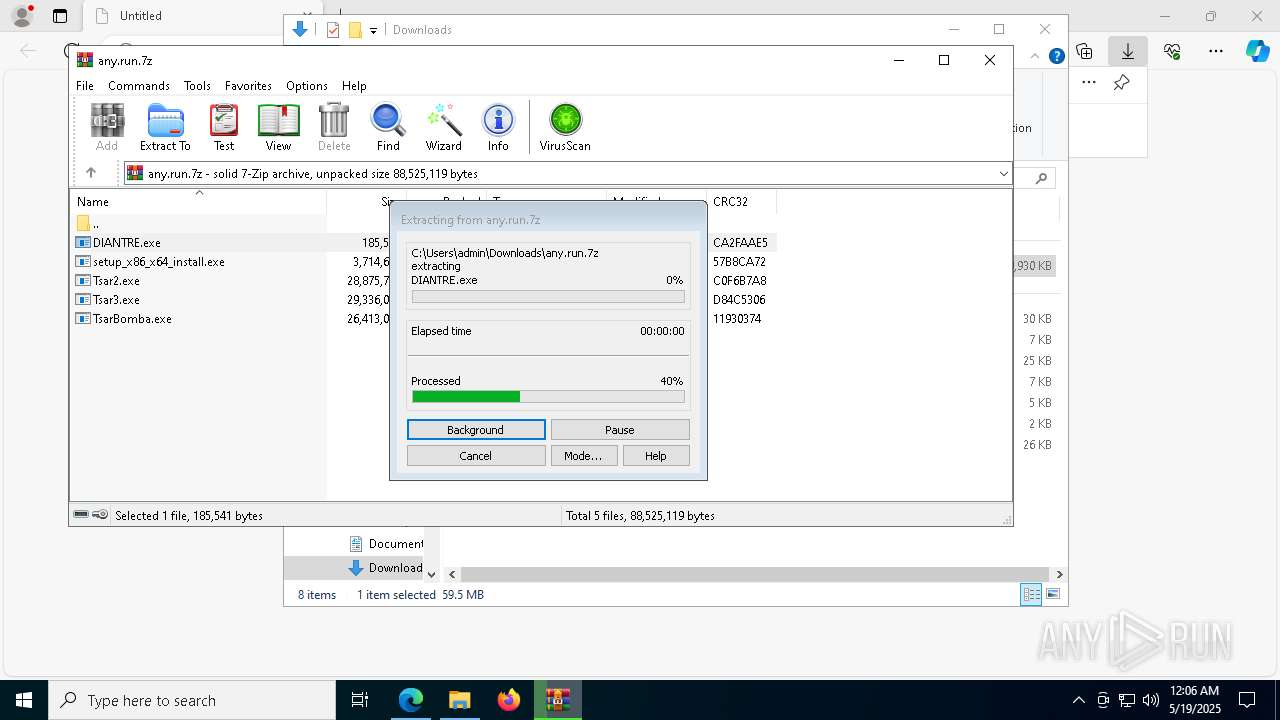
Task: Open Copilot icon in Edge
Action: [1257, 51]
